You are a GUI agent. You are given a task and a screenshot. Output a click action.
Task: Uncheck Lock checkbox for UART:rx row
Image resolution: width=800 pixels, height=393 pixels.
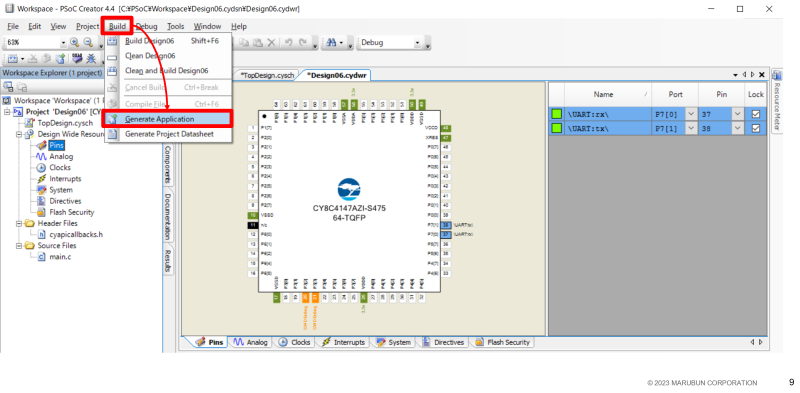[x=756, y=114]
